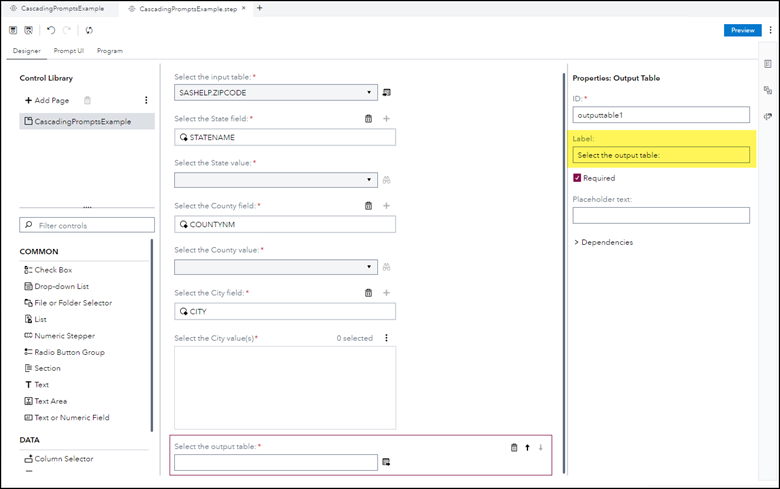Select the Numeric Stepper control
Viewport: 780px width, 489px height.
[59, 336]
